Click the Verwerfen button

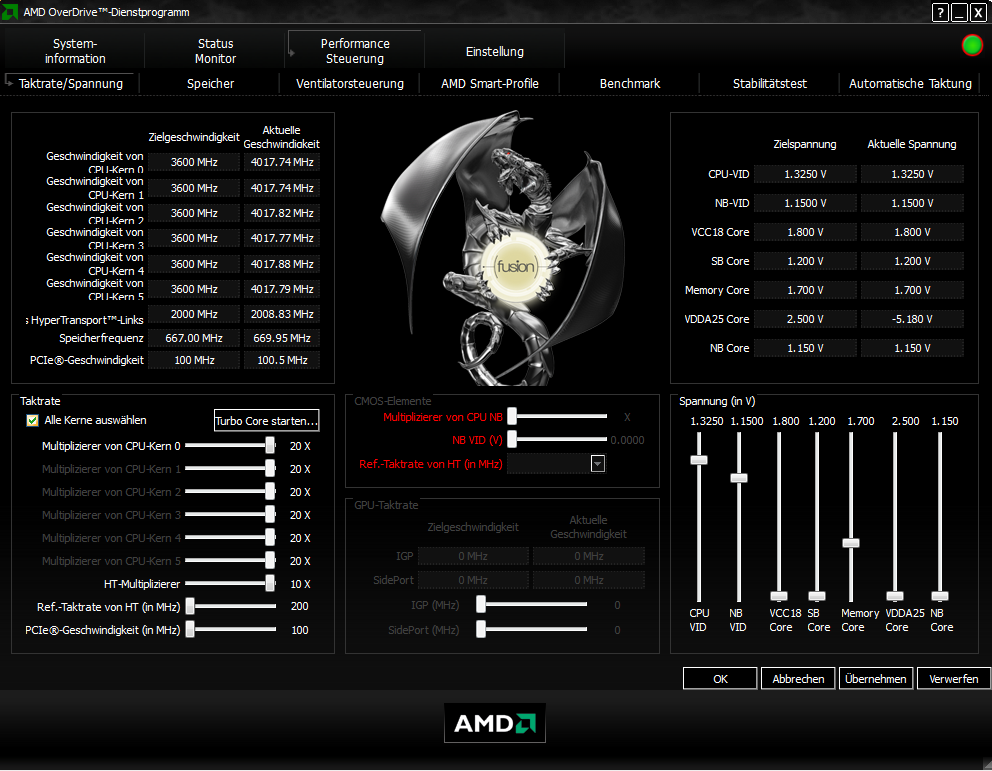[953, 679]
